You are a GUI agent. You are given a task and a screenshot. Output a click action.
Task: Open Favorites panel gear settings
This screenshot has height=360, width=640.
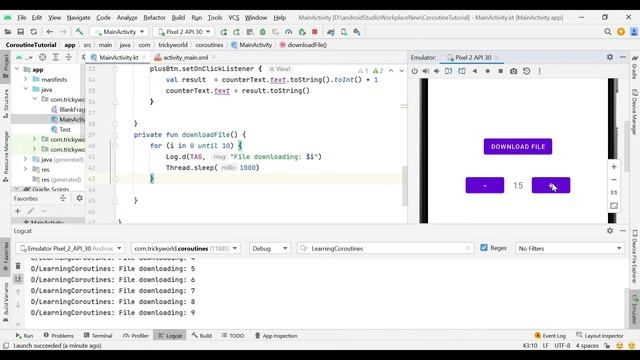[80, 198]
